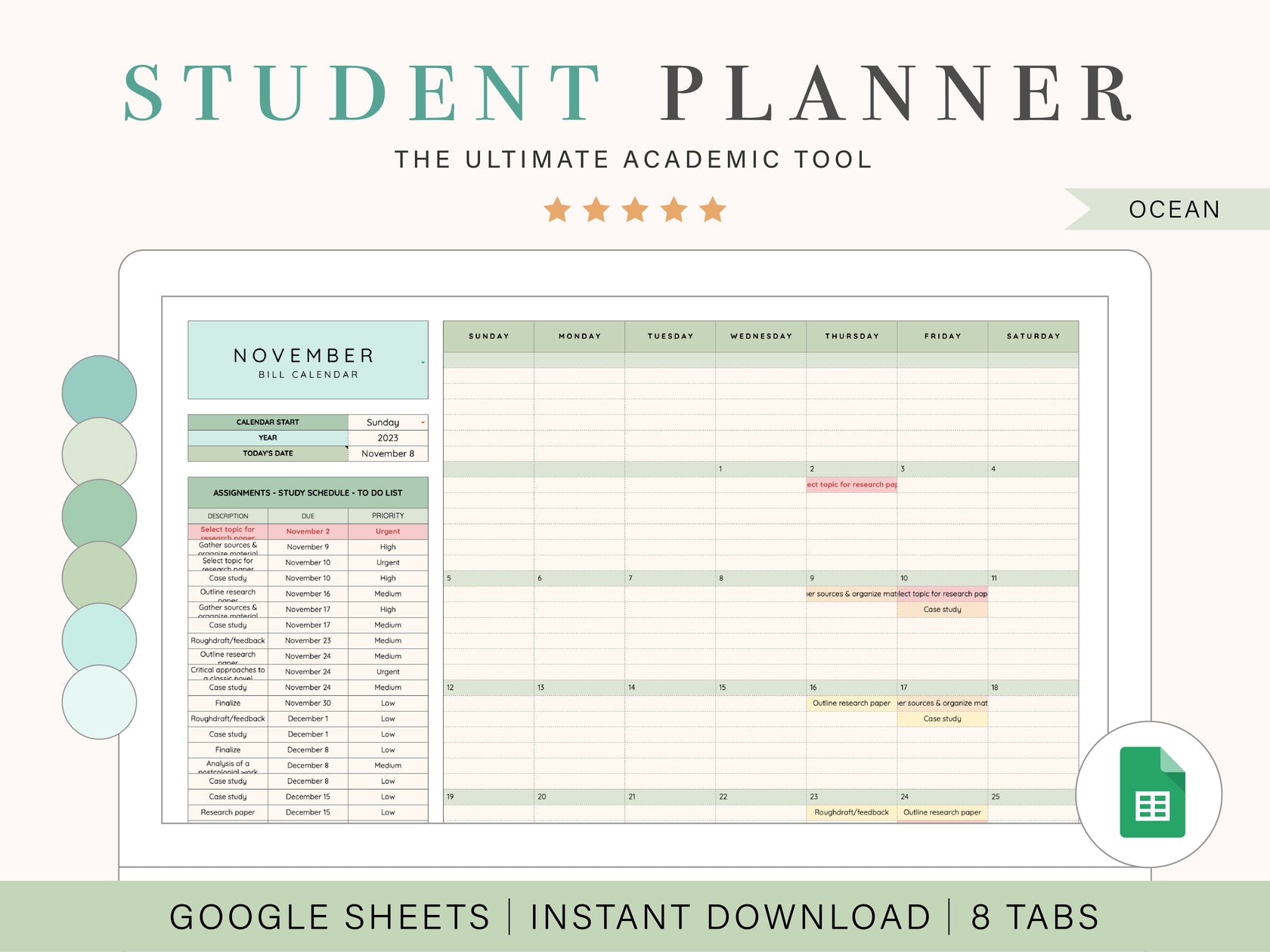Select the WEDNESDAY column header

[760, 336]
